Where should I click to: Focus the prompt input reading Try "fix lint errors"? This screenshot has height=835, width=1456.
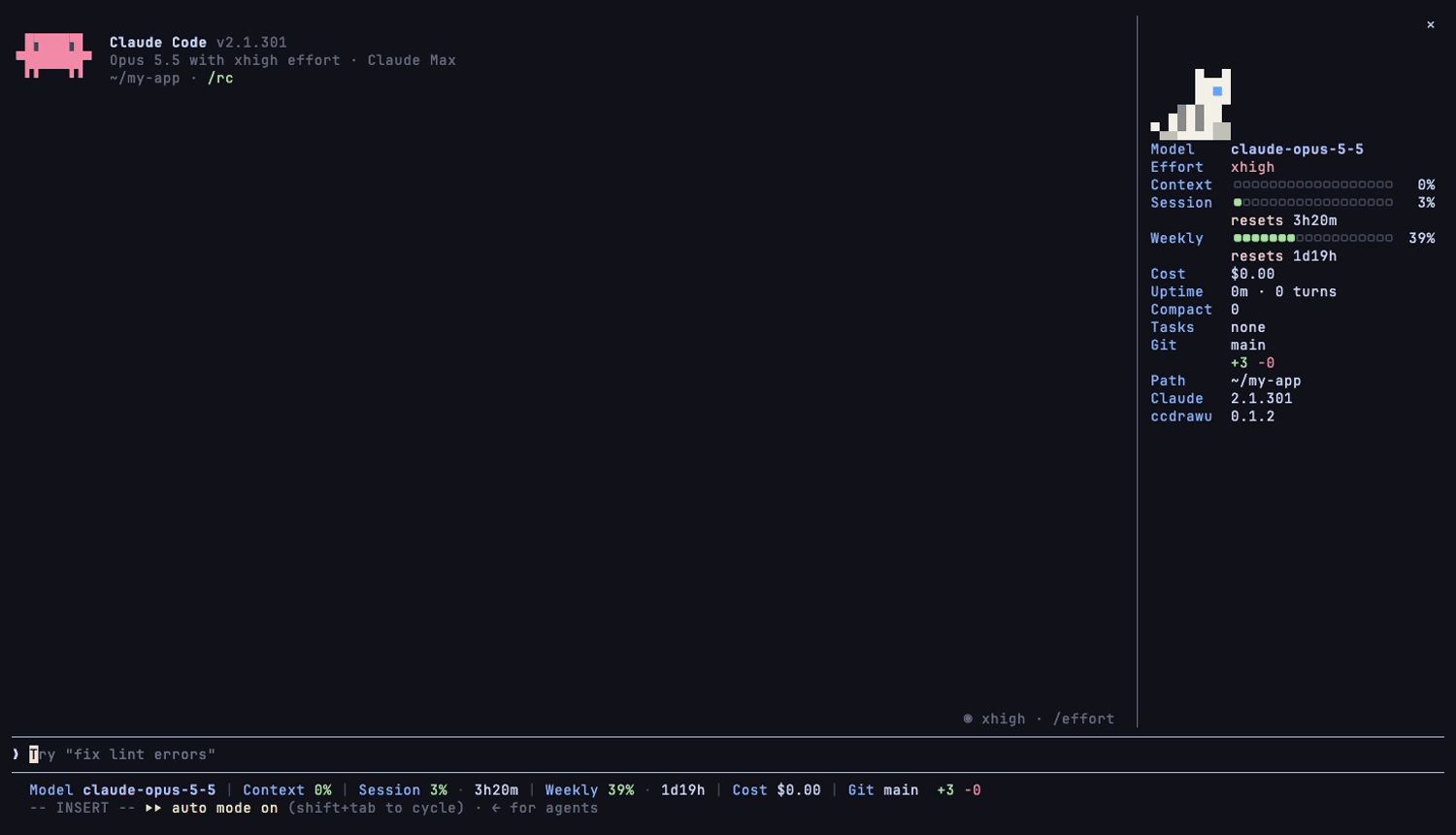coord(728,754)
